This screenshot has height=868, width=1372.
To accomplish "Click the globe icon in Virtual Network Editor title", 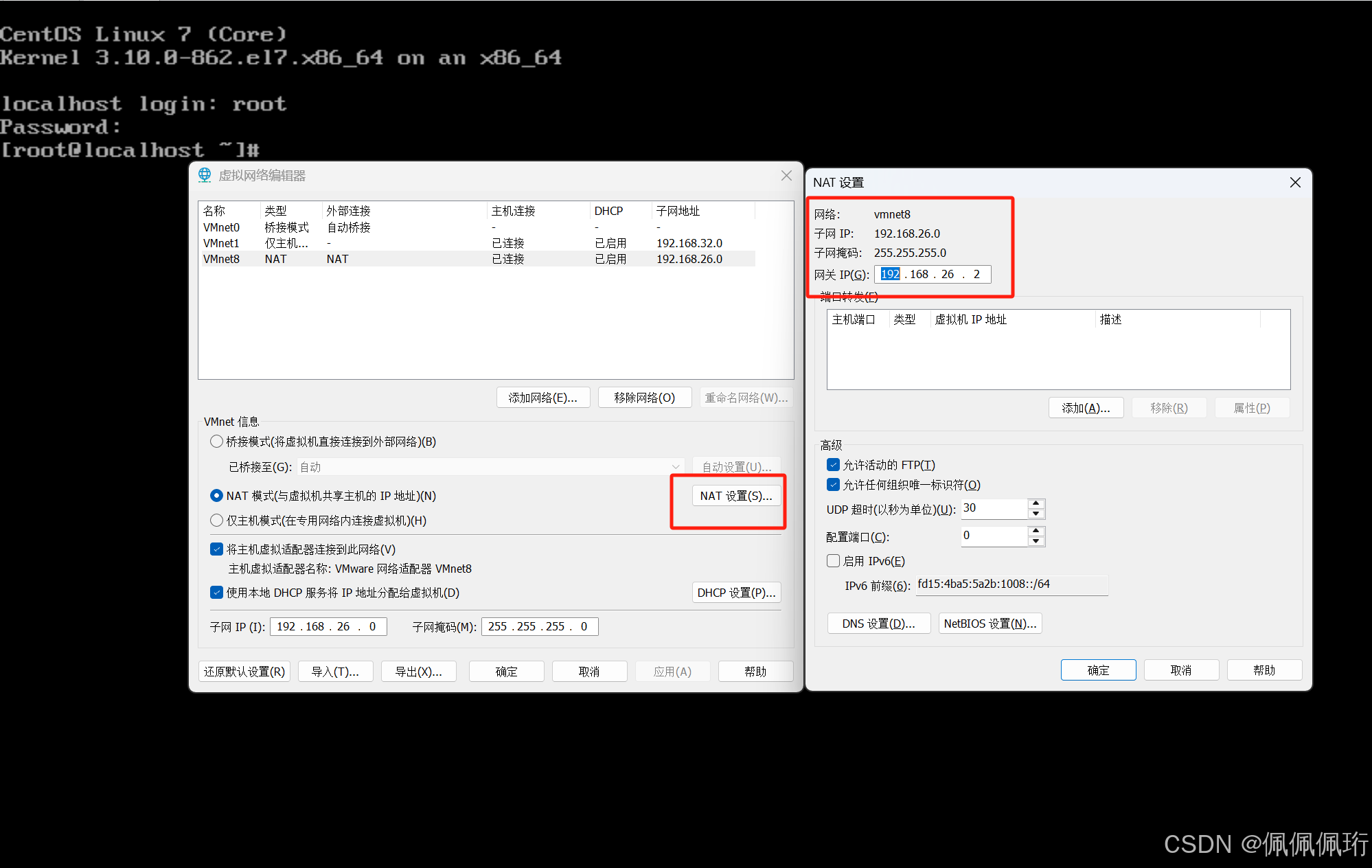I will tap(205, 175).
